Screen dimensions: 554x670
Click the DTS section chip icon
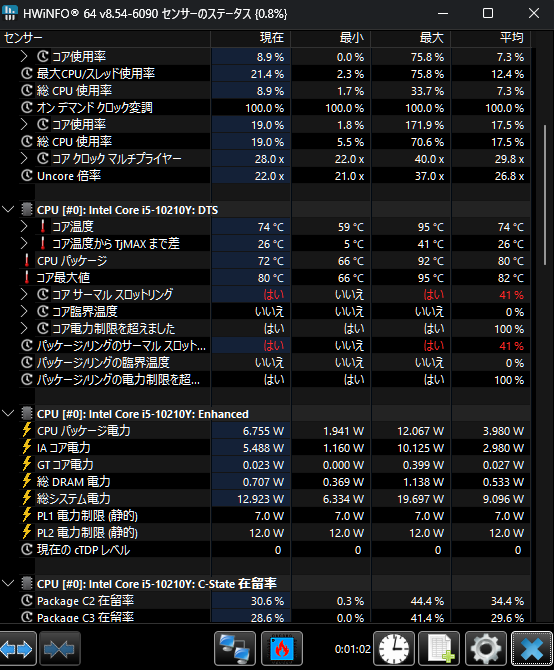click(27, 210)
